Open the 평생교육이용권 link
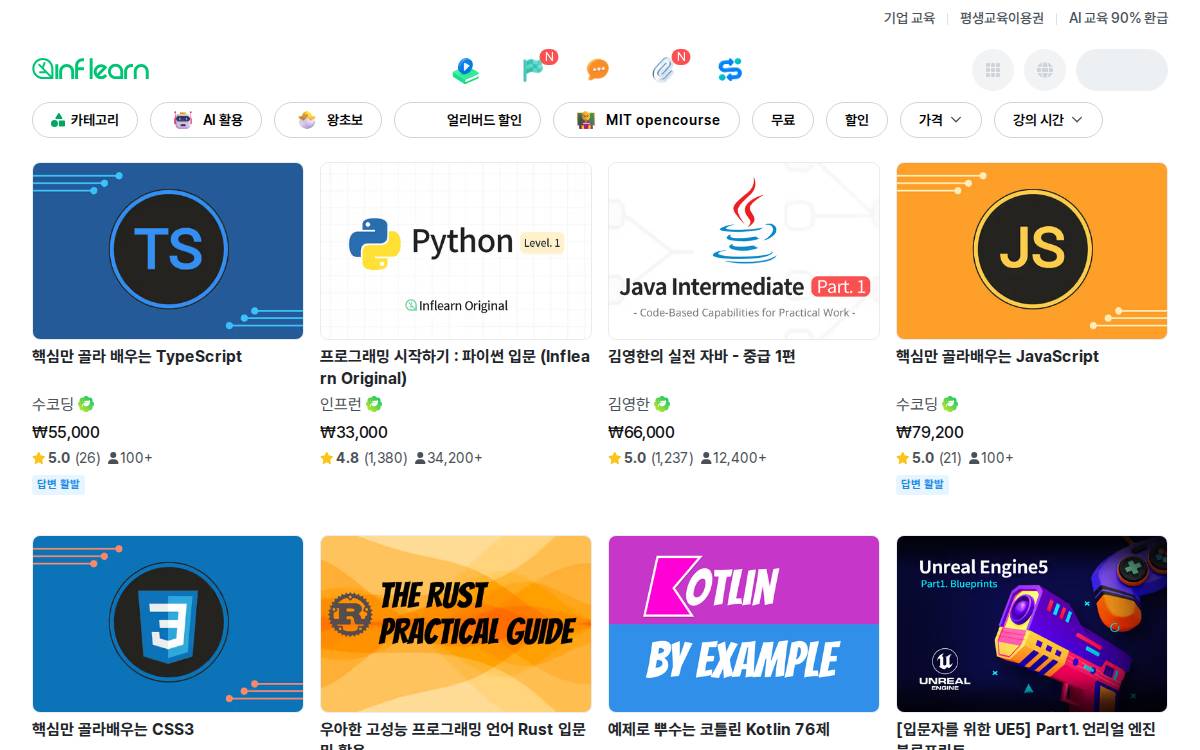Screen dimensions: 1200x750 point(1002,18)
